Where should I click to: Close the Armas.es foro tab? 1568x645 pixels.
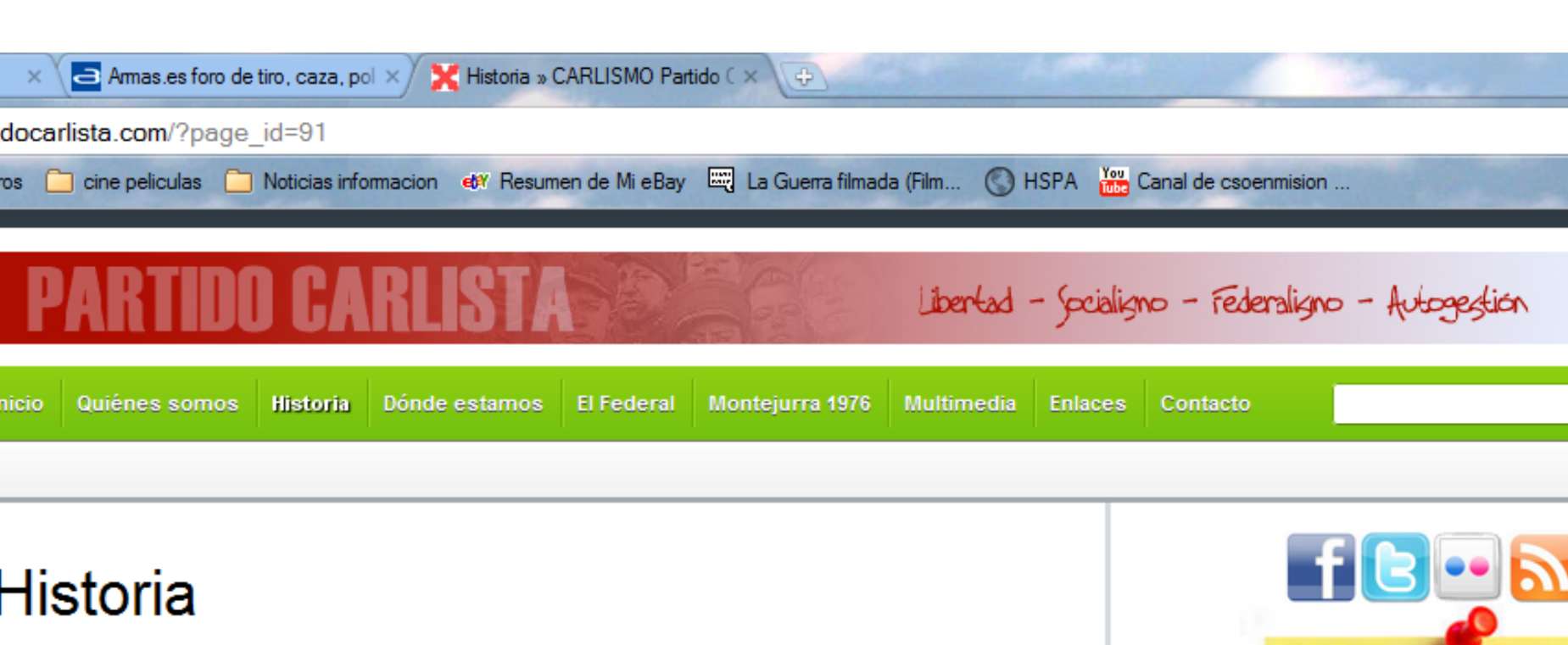tap(392, 77)
